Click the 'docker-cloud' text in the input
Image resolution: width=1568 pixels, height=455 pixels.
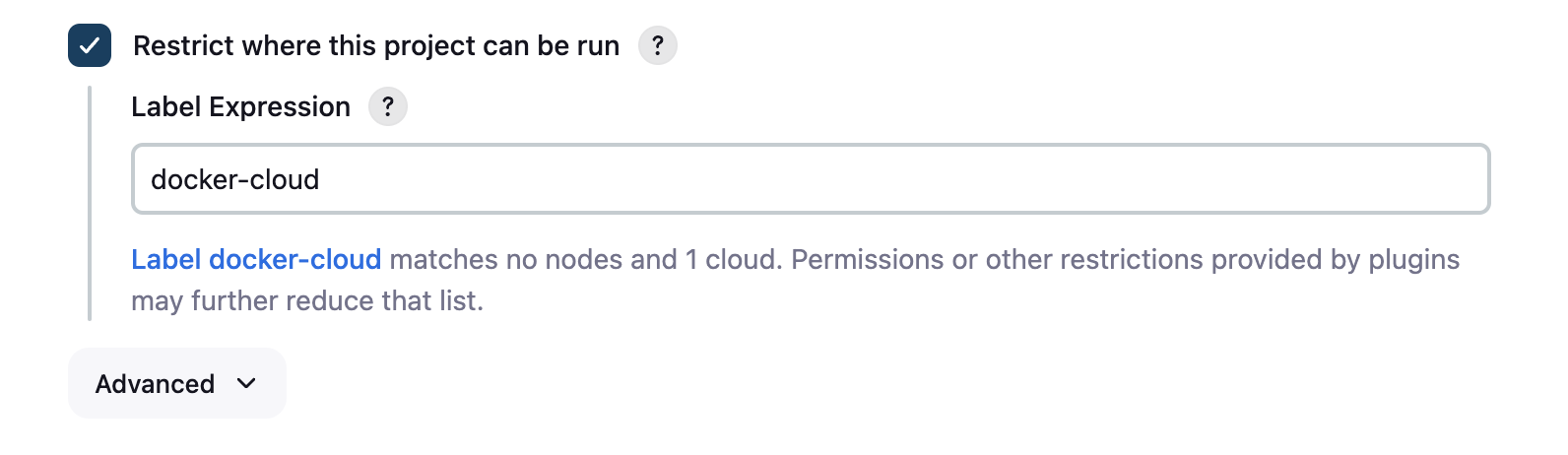point(234,179)
